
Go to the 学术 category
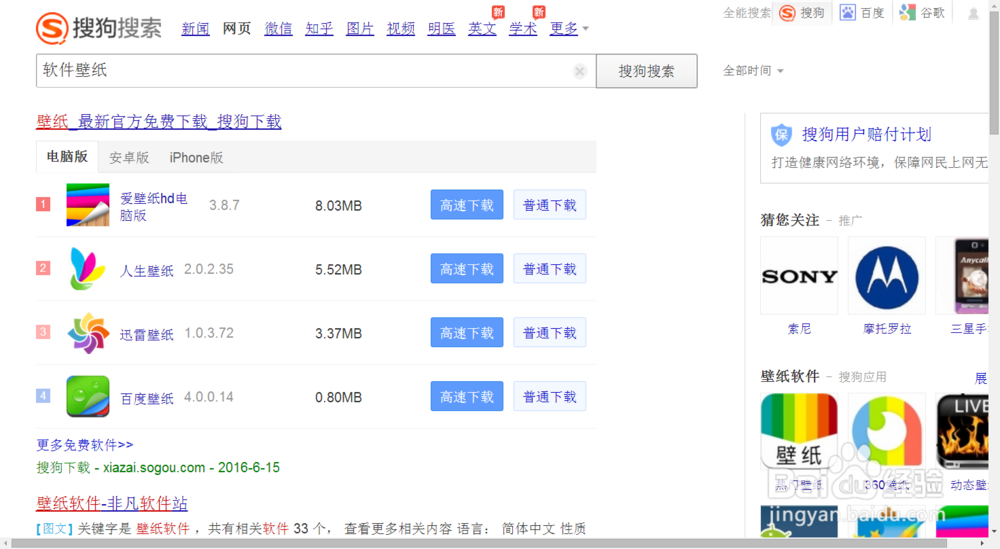click(523, 28)
